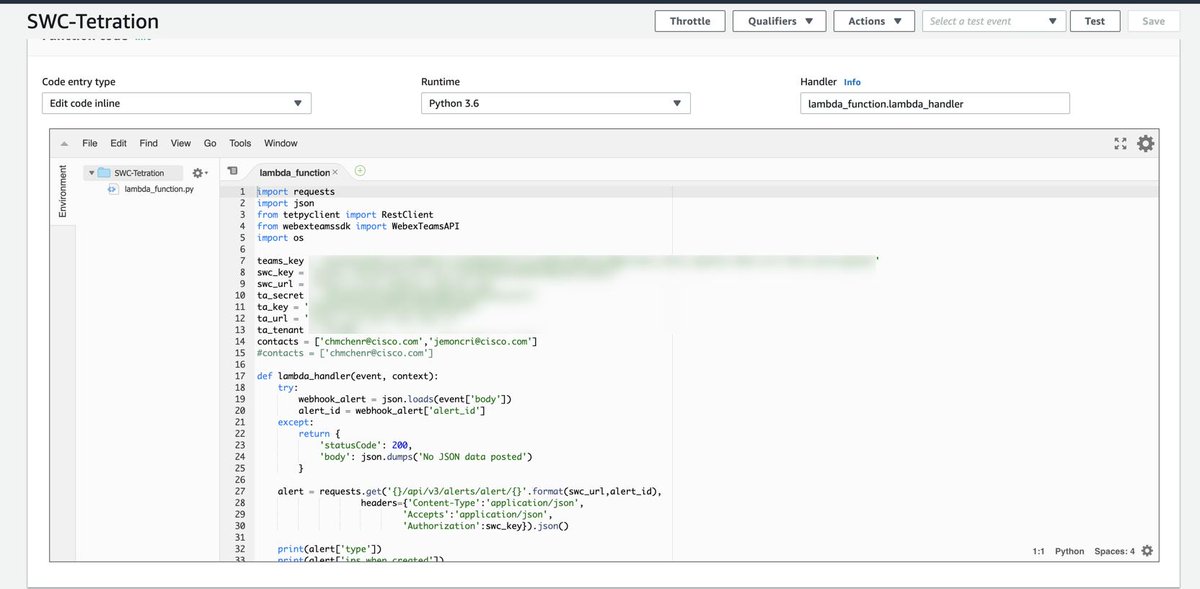Open Code entry type dropdown
The width and height of the screenshot is (1200, 589).
pyautogui.click(x=176, y=103)
